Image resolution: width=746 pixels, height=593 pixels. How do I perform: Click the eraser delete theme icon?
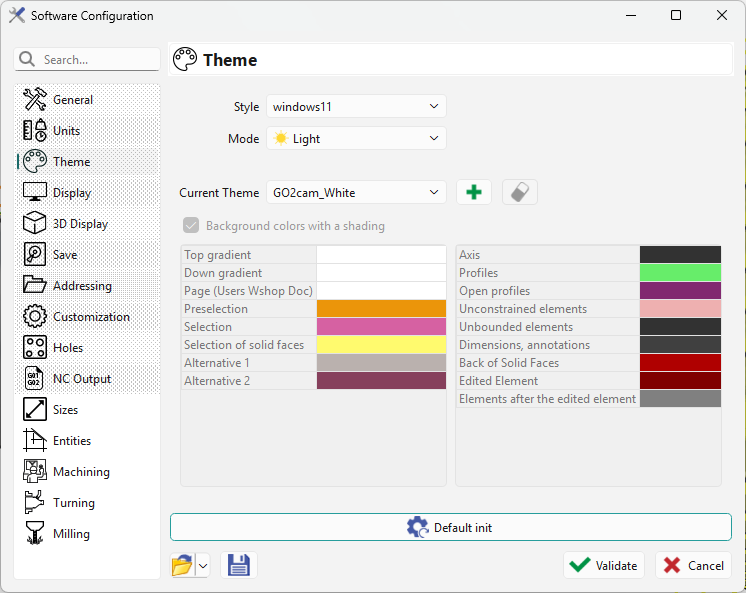coord(519,192)
